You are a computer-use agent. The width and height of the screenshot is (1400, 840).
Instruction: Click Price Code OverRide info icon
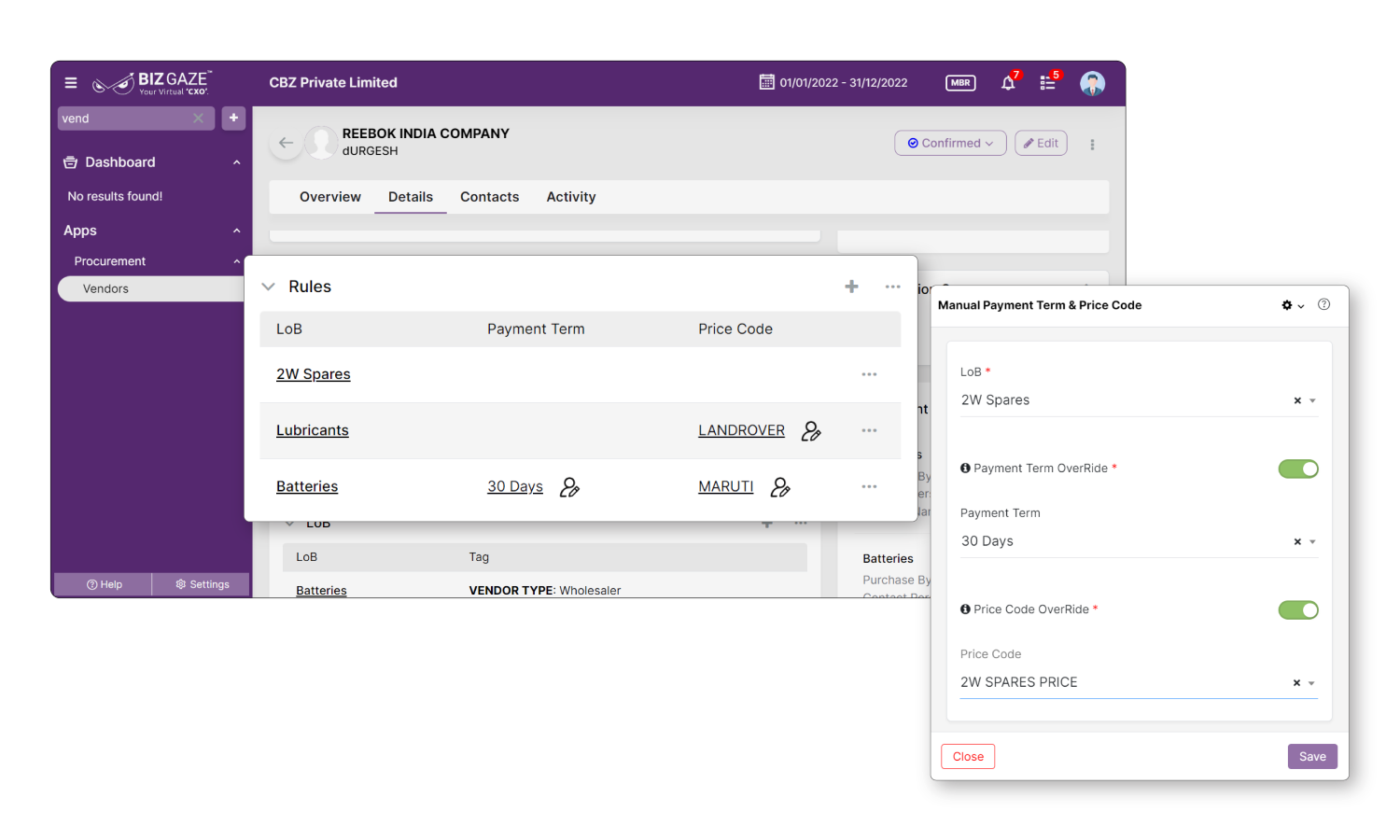tap(965, 609)
